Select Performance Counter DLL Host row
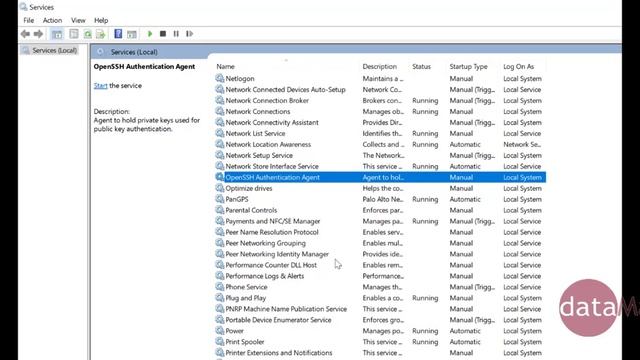The width and height of the screenshot is (640, 360). pos(380,265)
